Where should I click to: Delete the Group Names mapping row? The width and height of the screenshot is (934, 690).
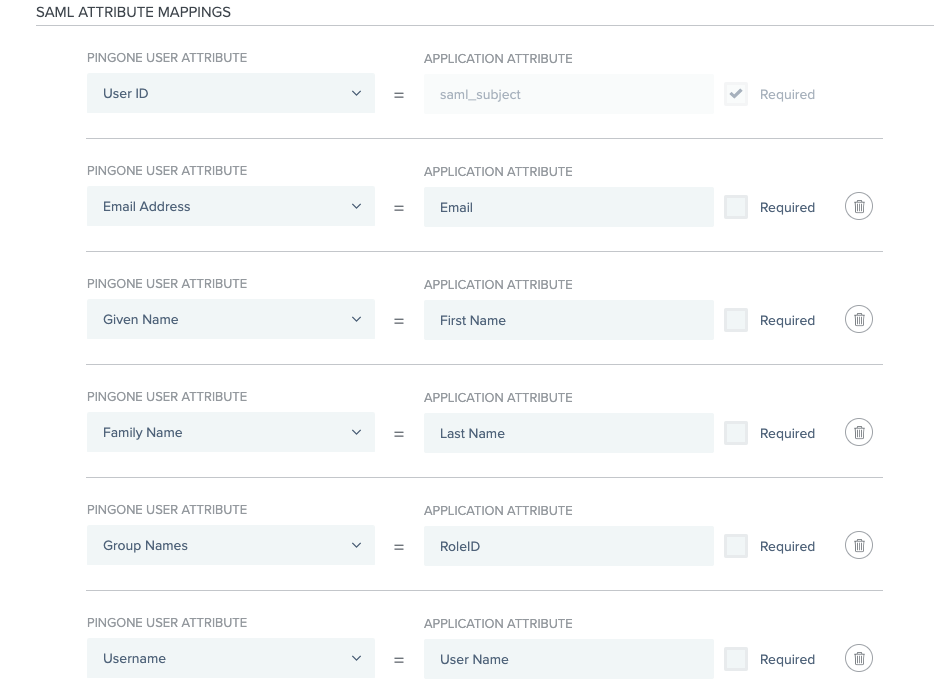pos(858,546)
